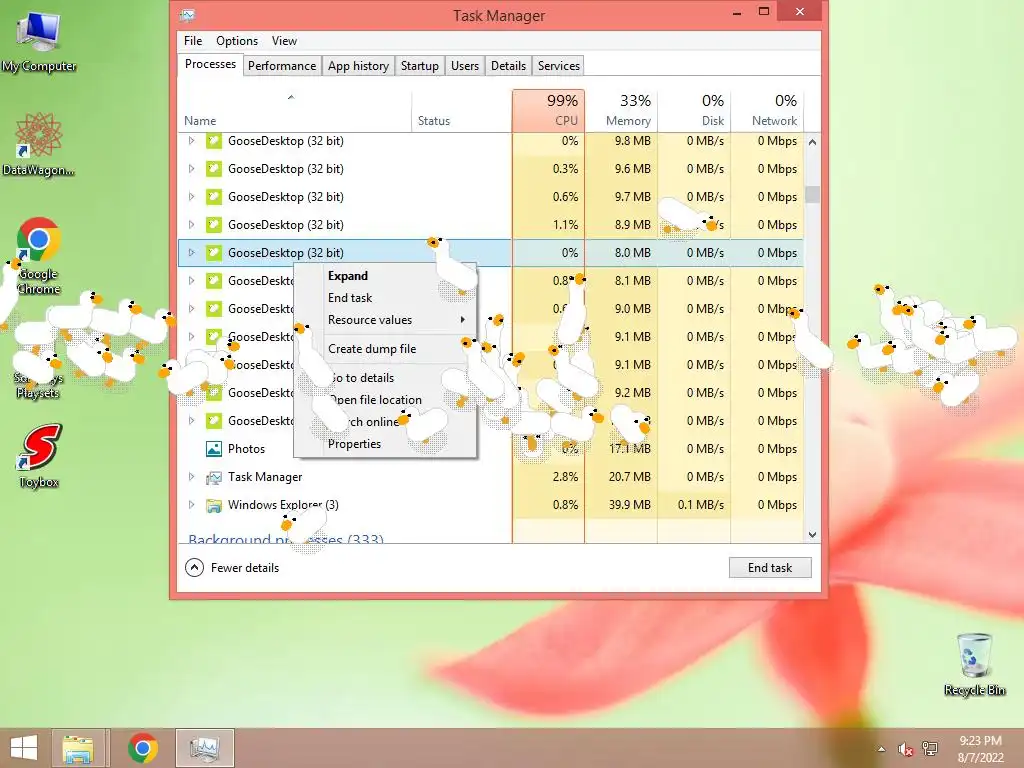Sort processes by the Name column
The image size is (1024, 768).
295,111
